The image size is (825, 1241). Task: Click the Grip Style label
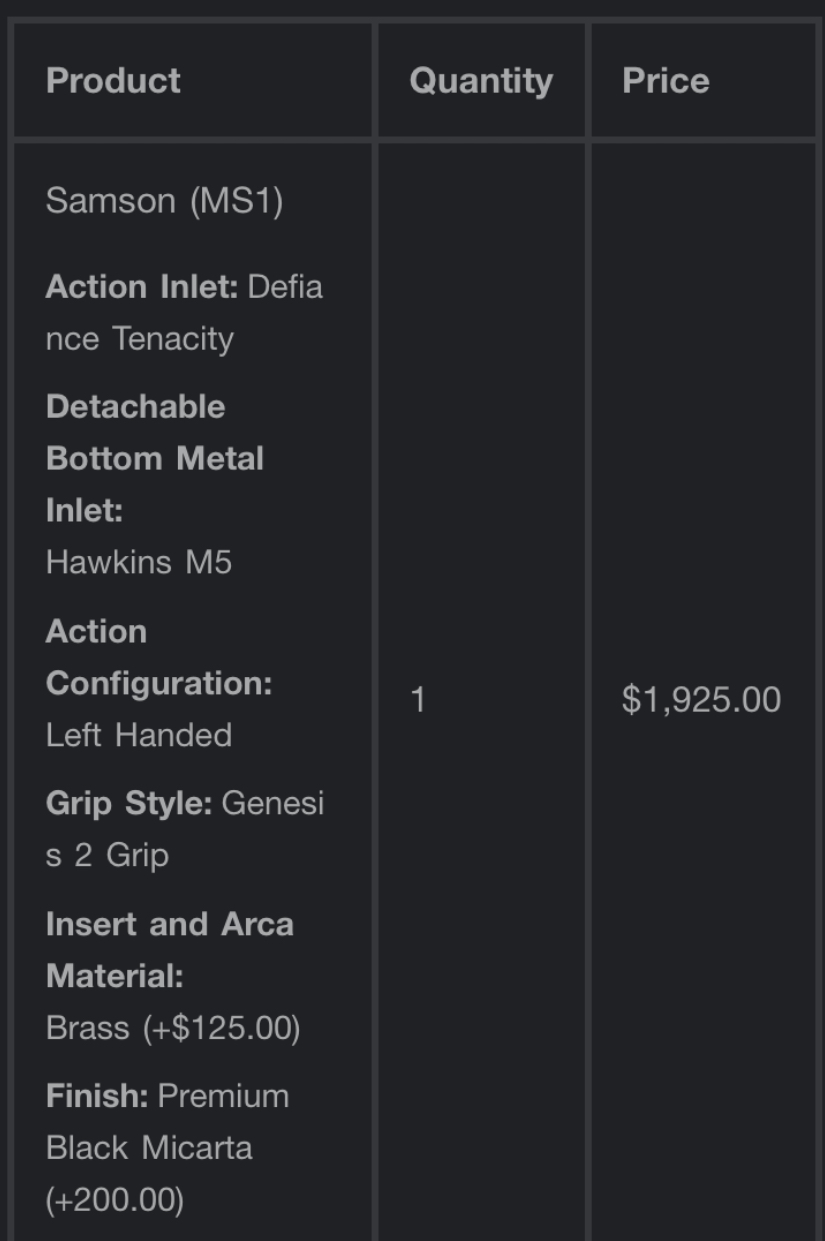(128, 803)
